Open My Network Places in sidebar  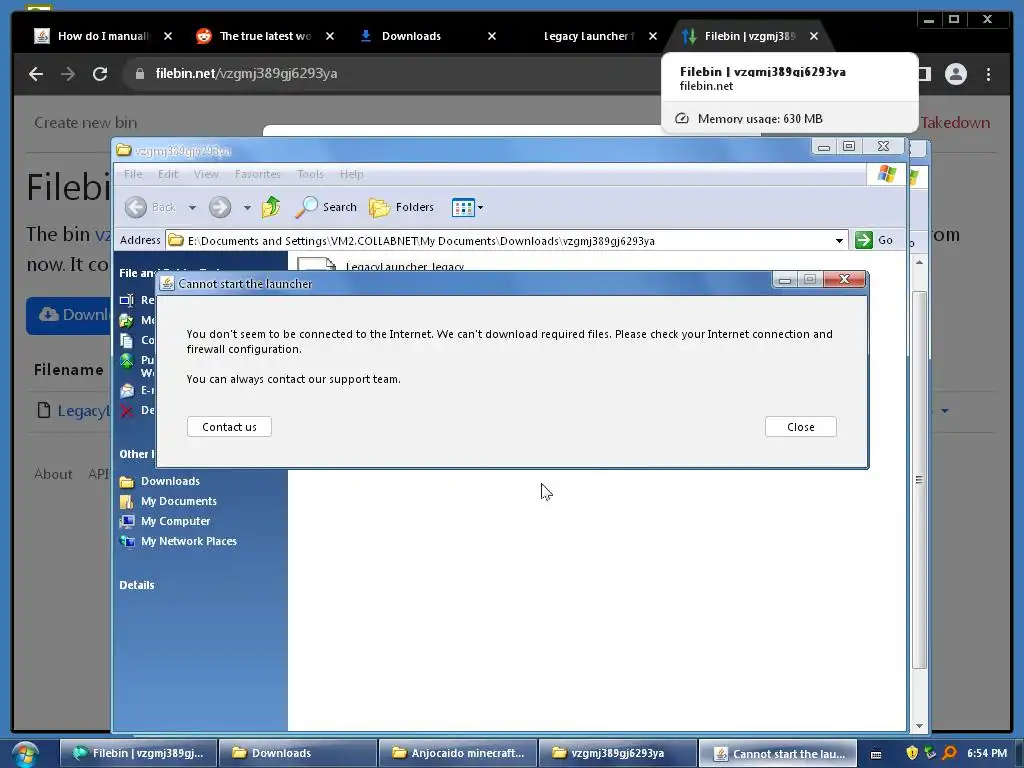pyautogui.click(x=189, y=541)
